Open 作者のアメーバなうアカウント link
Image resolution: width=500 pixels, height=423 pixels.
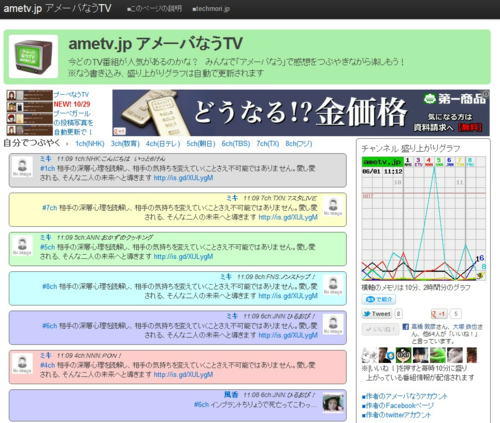pos(405,396)
